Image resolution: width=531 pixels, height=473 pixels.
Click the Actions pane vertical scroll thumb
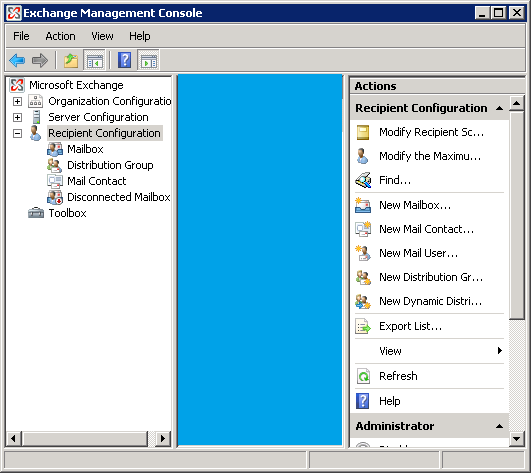pyautogui.click(x=516, y=215)
